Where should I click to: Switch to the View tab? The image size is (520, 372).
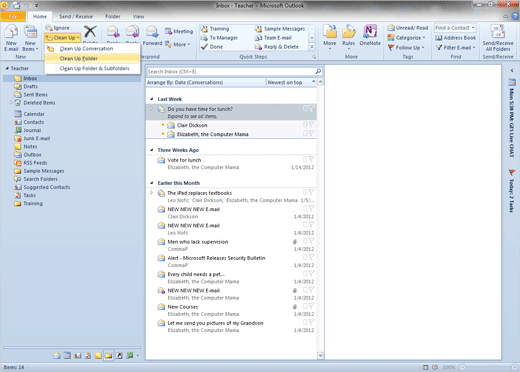coord(138,16)
